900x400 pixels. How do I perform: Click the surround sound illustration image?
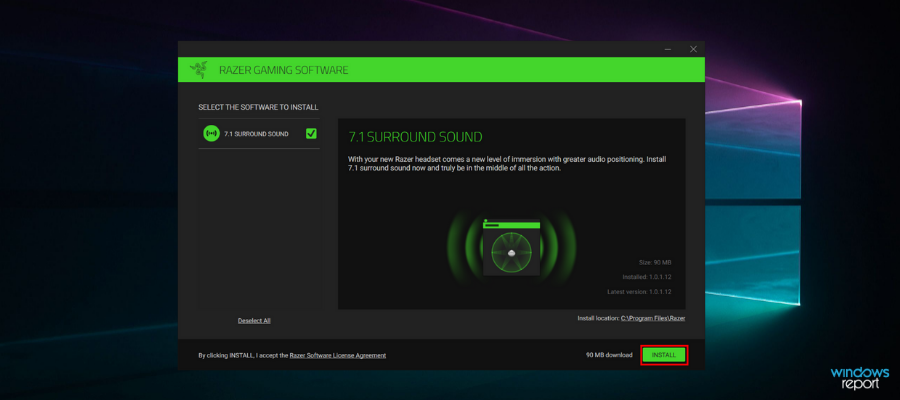click(511, 248)
